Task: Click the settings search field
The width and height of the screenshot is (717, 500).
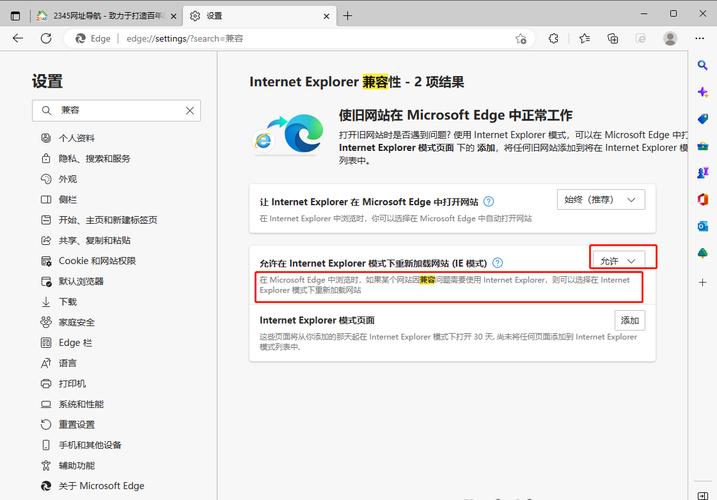Action: pos(116,111)
